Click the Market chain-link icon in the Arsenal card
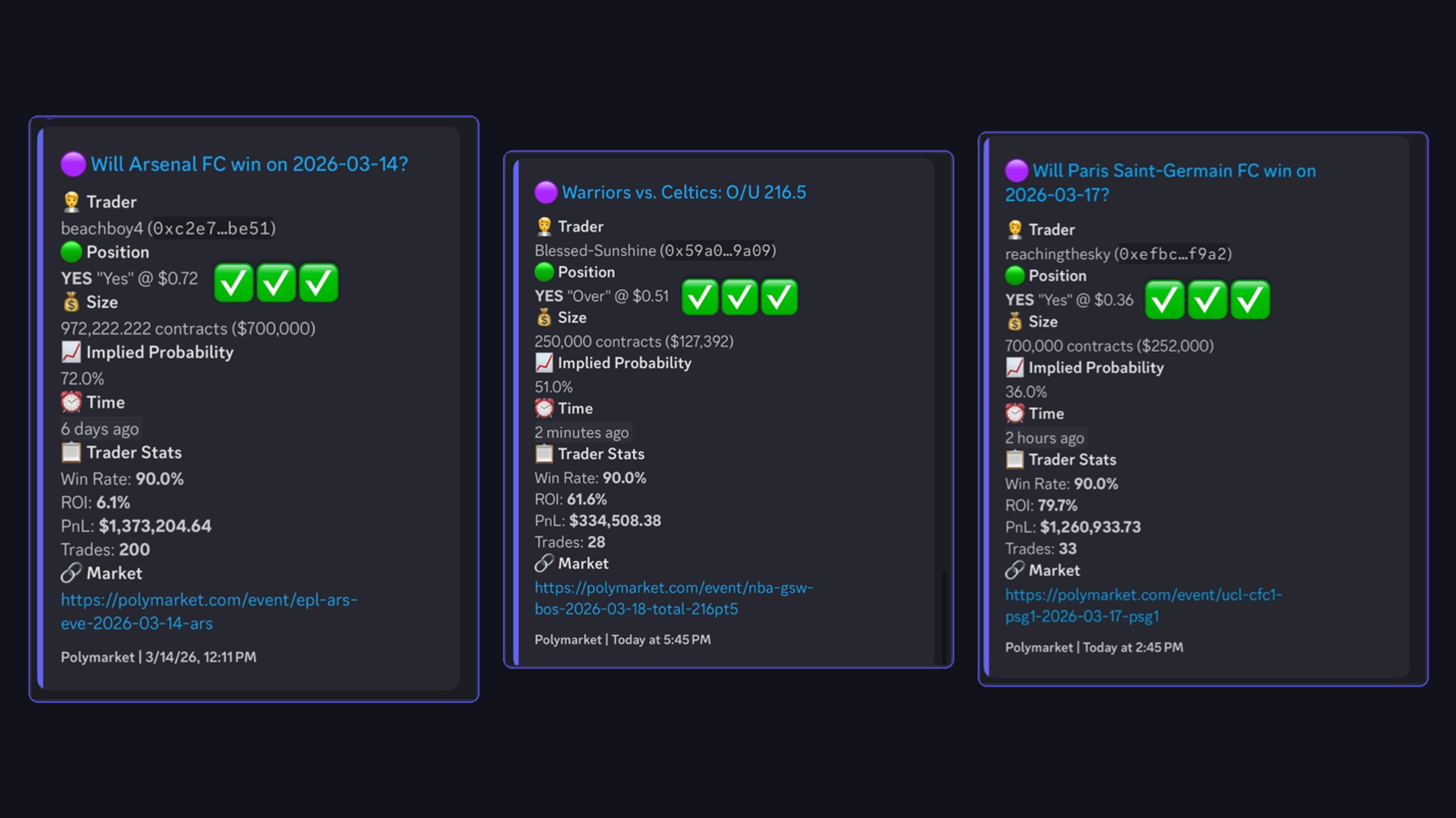Image resolution: width=1456 pixels, height=818 pixels. click(x=71, y=573)
